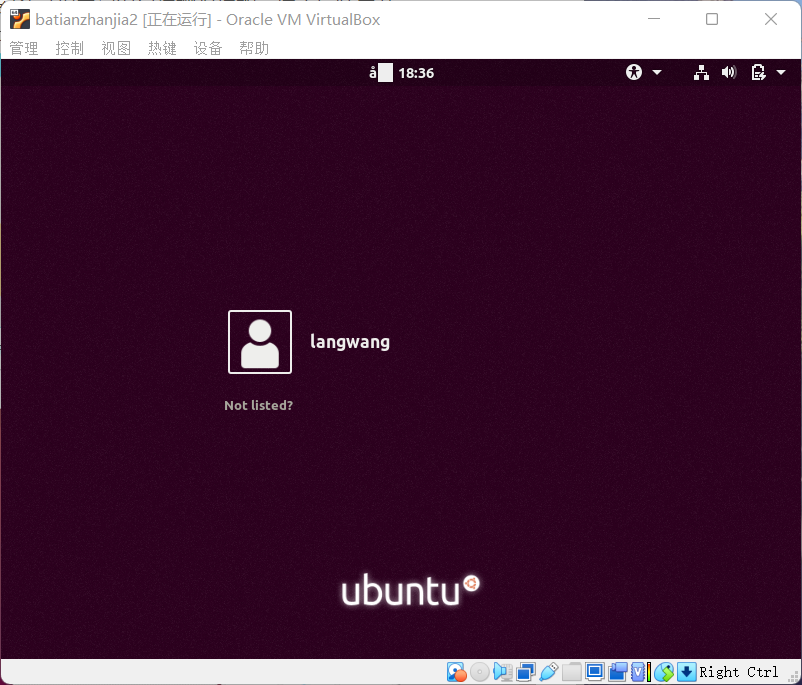This screenshot has height=685, width=802.
Task: Open the 帮助 menu
Action: coord(254,48)
